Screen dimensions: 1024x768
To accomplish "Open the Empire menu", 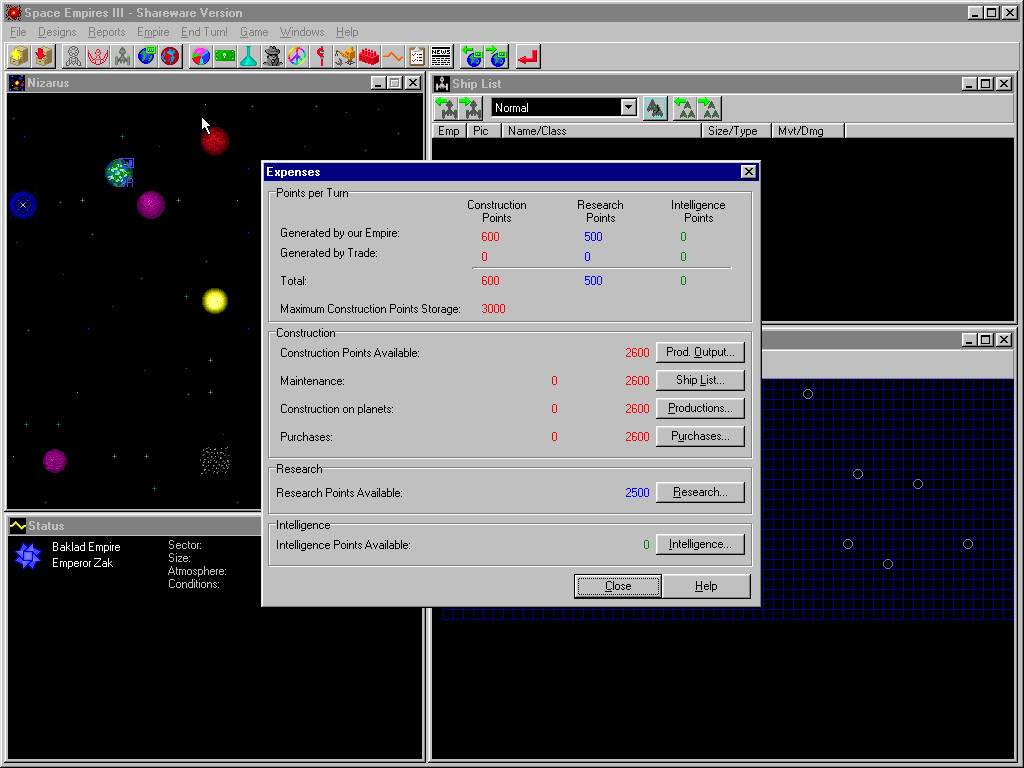I will (153, 32).
